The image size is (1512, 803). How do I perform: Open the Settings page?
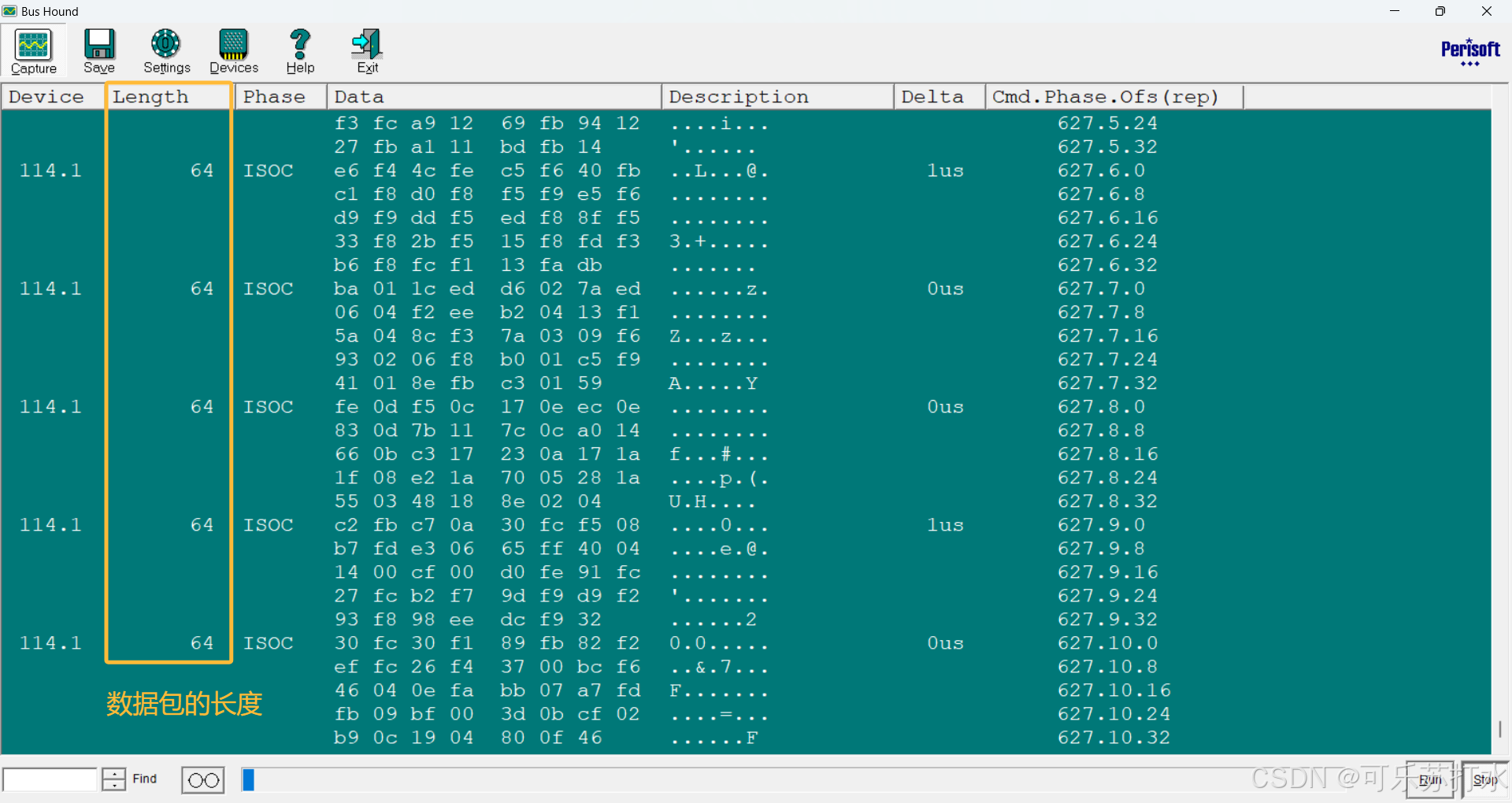pyautogui.click(x=166, y=51)
